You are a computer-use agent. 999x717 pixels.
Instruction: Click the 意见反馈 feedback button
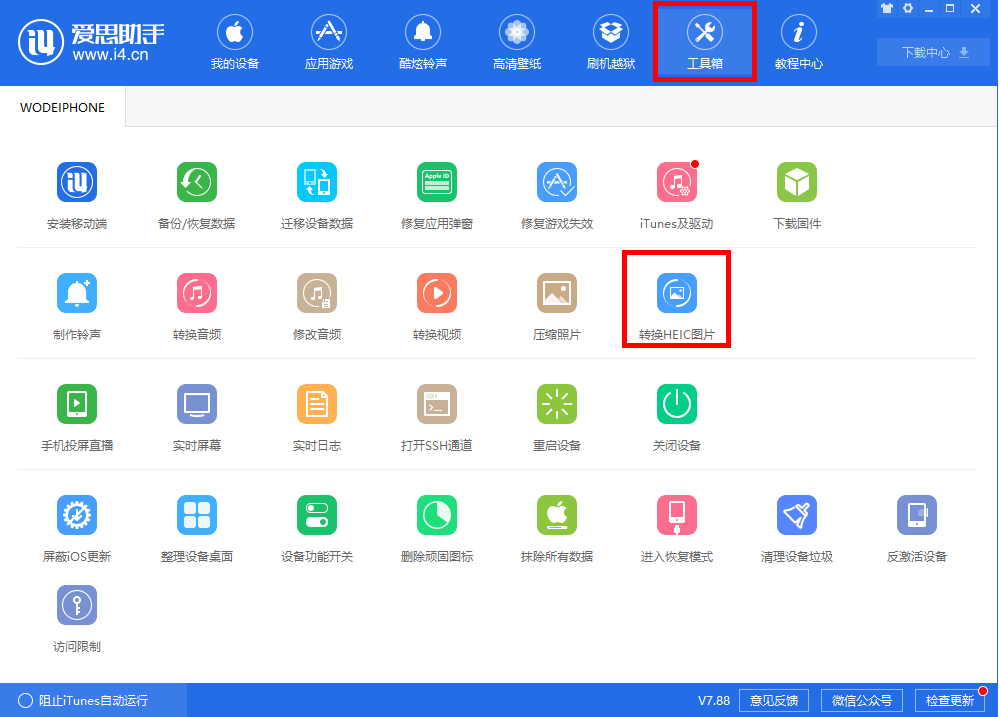[x=773, y=700]
